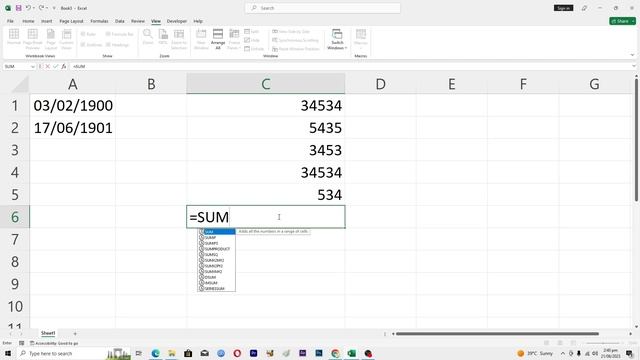This screenshot has width=640, height=360.
Task: Open the Sheet1 tab
Action: point(48,333)
